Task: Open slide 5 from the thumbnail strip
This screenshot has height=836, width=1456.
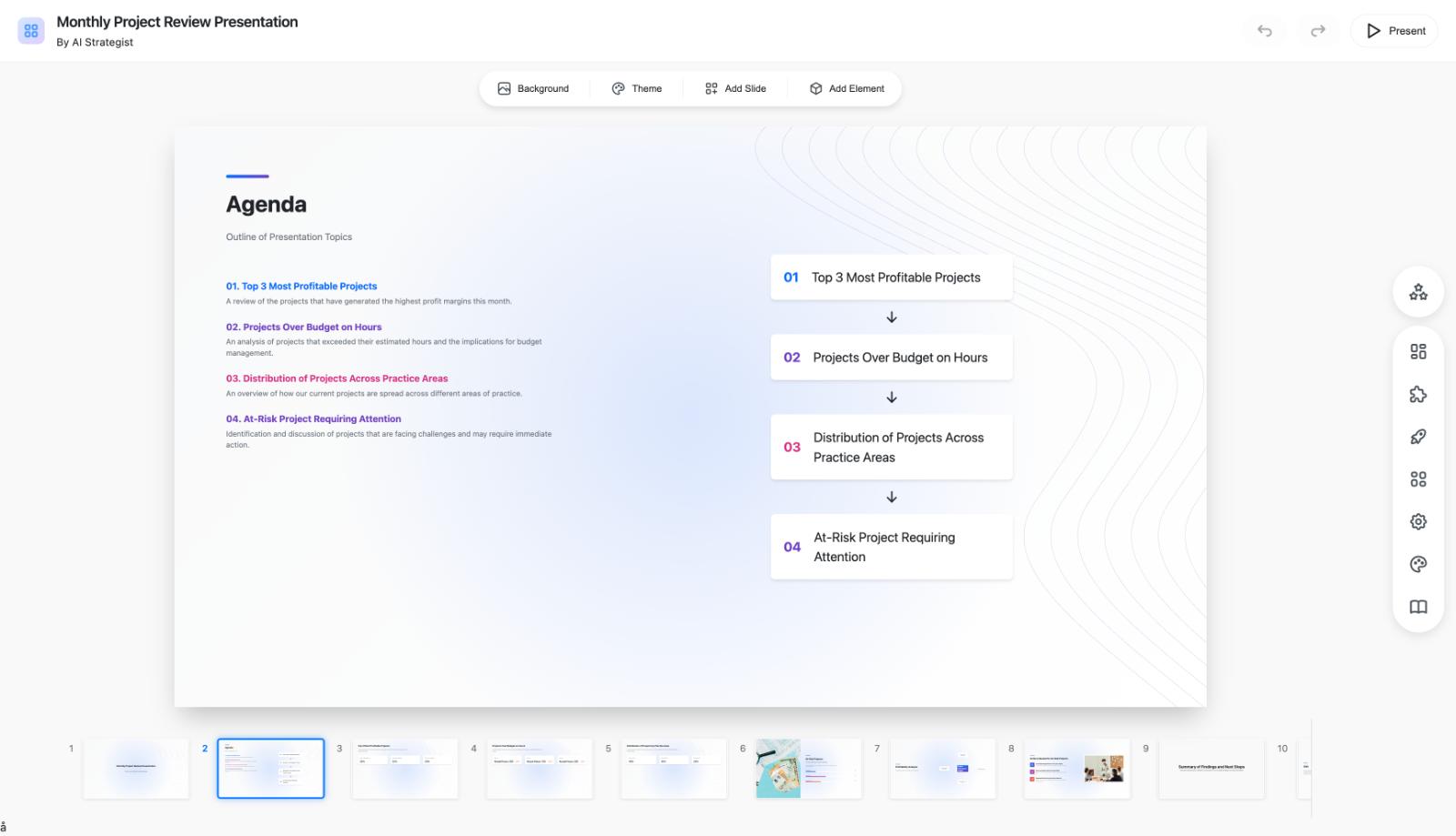Action: [x=673, y=768]
